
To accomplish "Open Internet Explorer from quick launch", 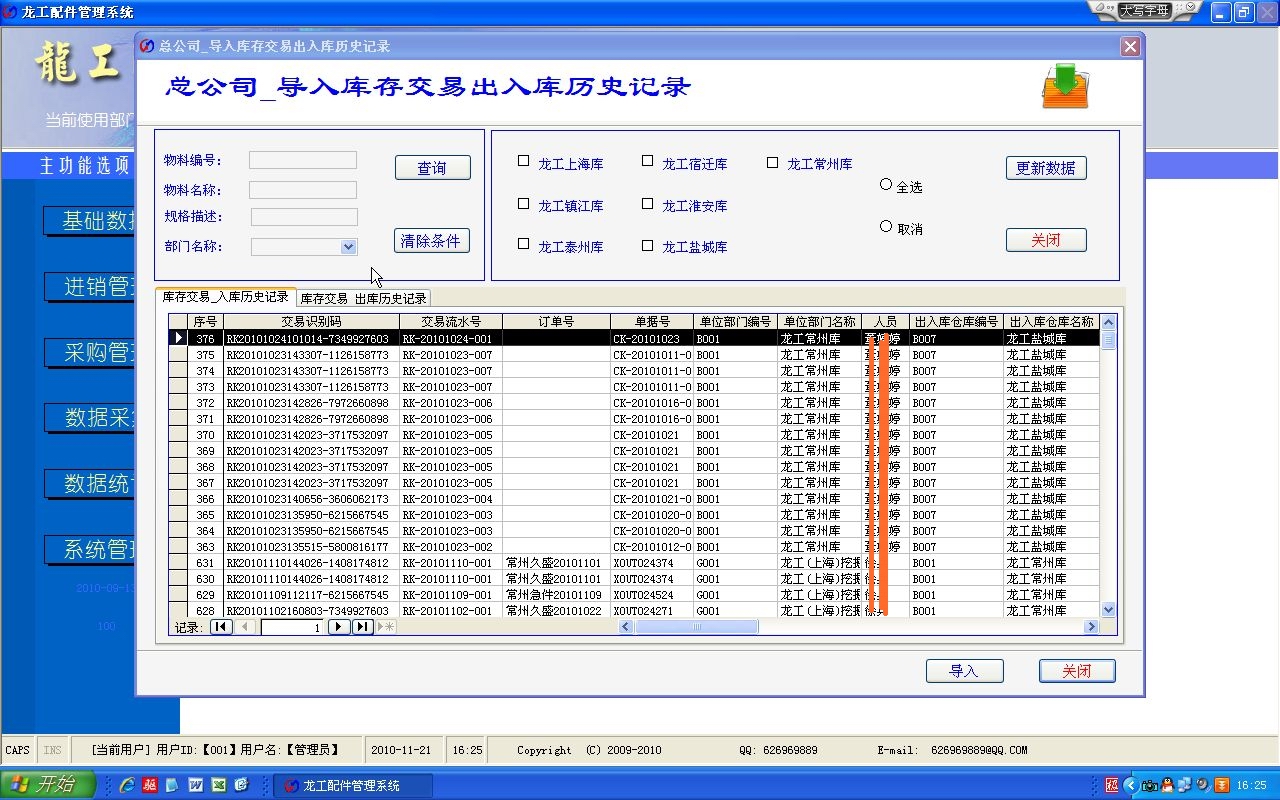I will (127, 785).
